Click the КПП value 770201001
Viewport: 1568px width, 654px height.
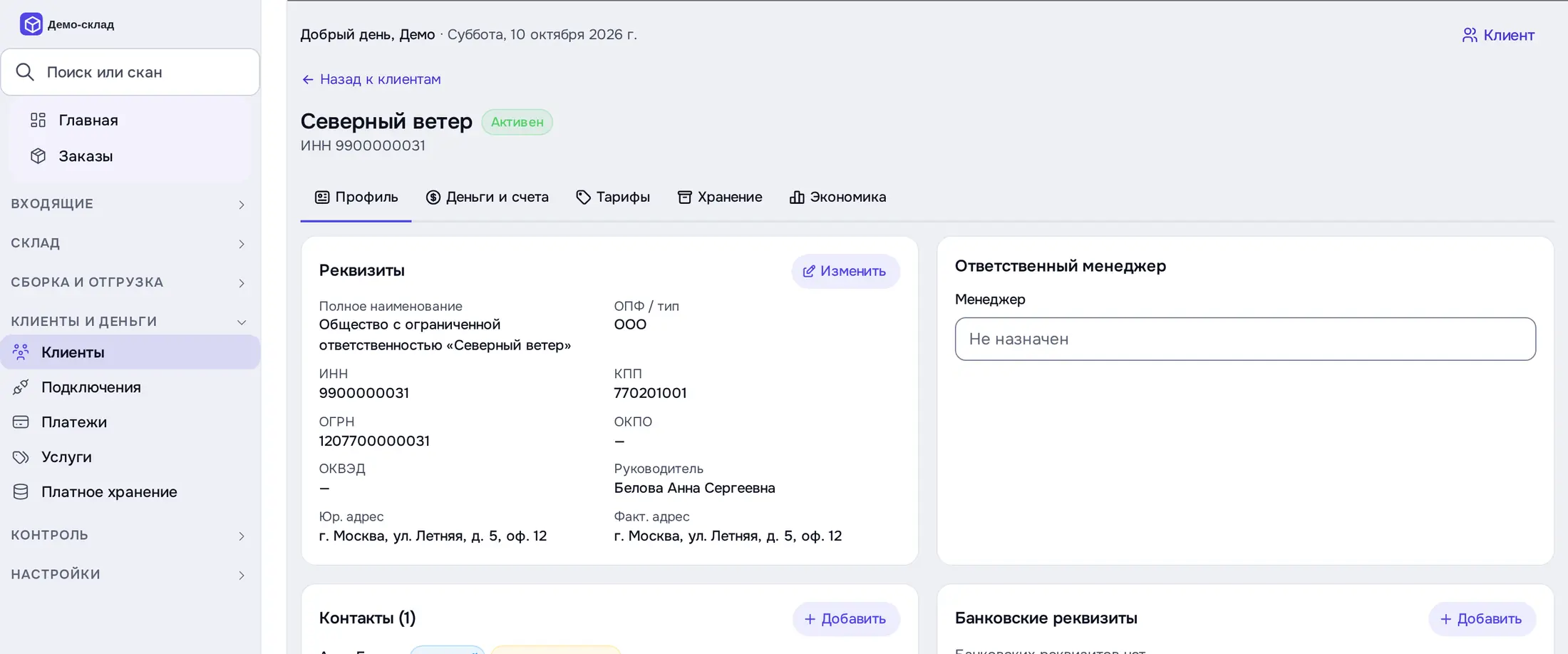(x=650, y=393)
